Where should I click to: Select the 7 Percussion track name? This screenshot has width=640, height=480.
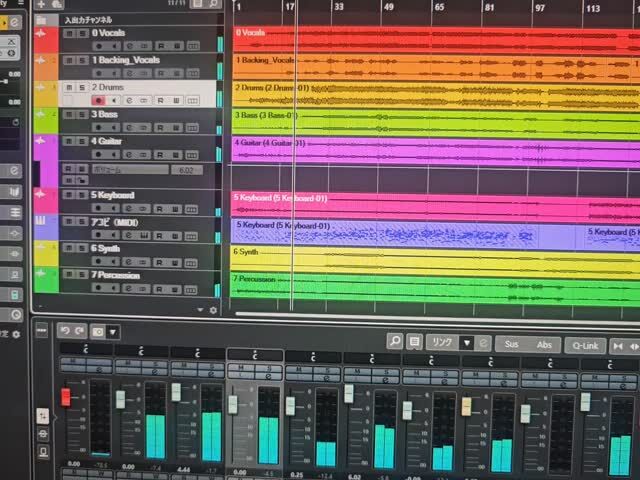tap(116, 275)
